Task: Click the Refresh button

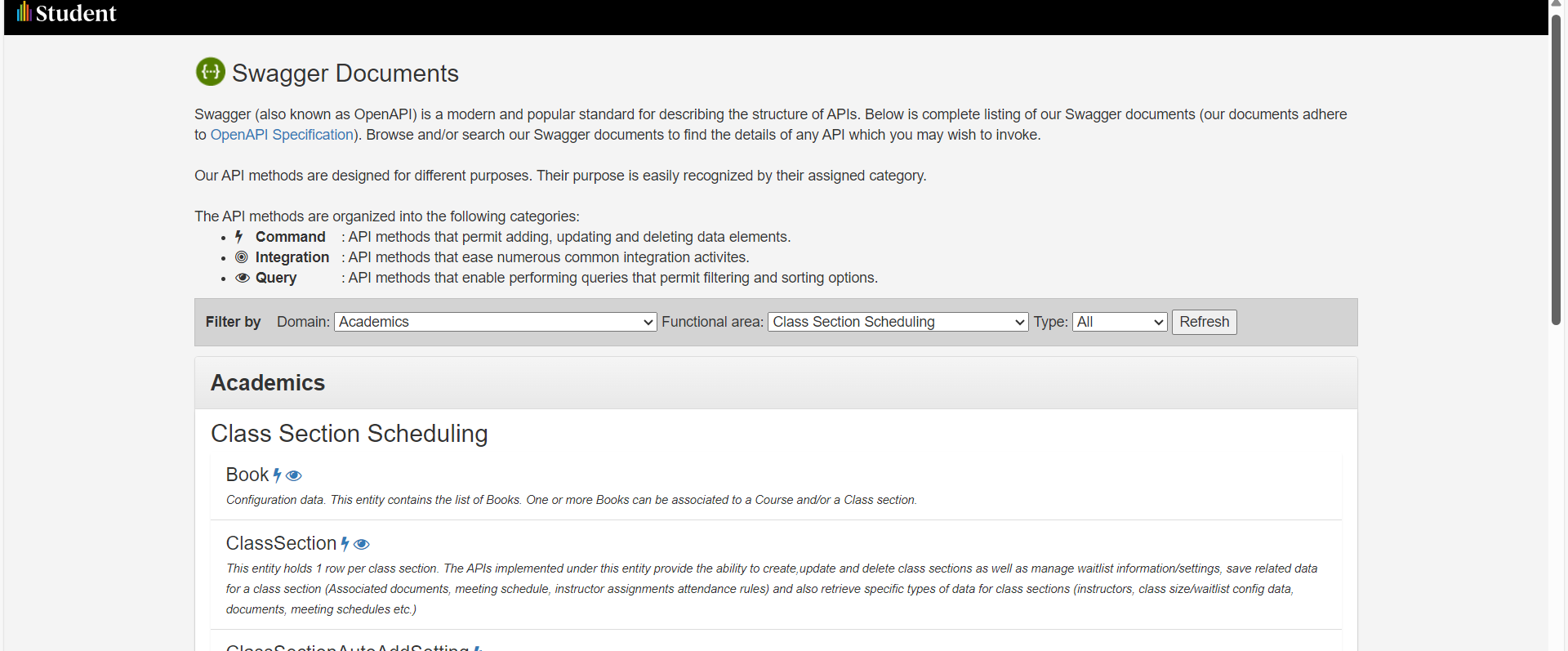Action: pos(1205,322)
